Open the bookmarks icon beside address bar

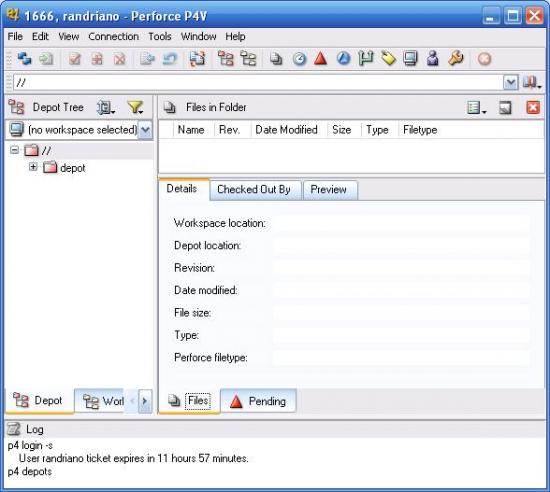click(531, 83)
